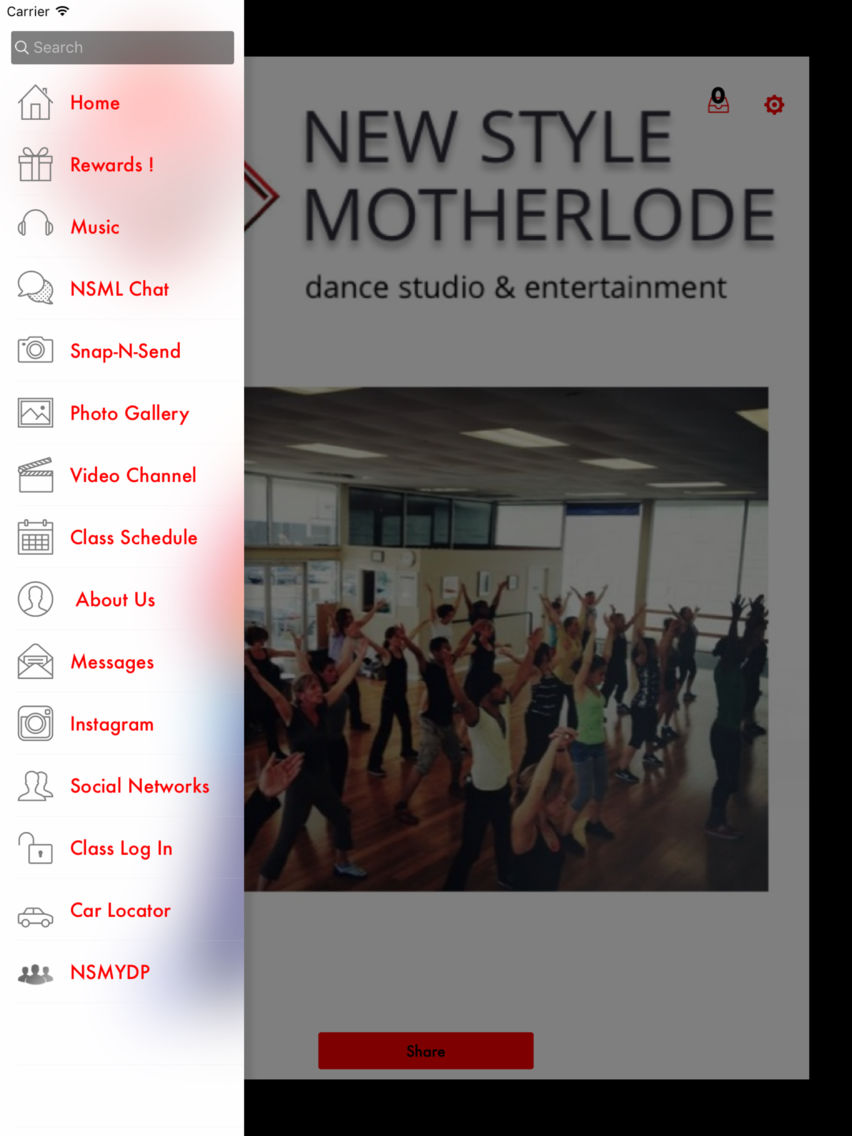
Task: Open the About Us label
Action: (x=115, y=600)
